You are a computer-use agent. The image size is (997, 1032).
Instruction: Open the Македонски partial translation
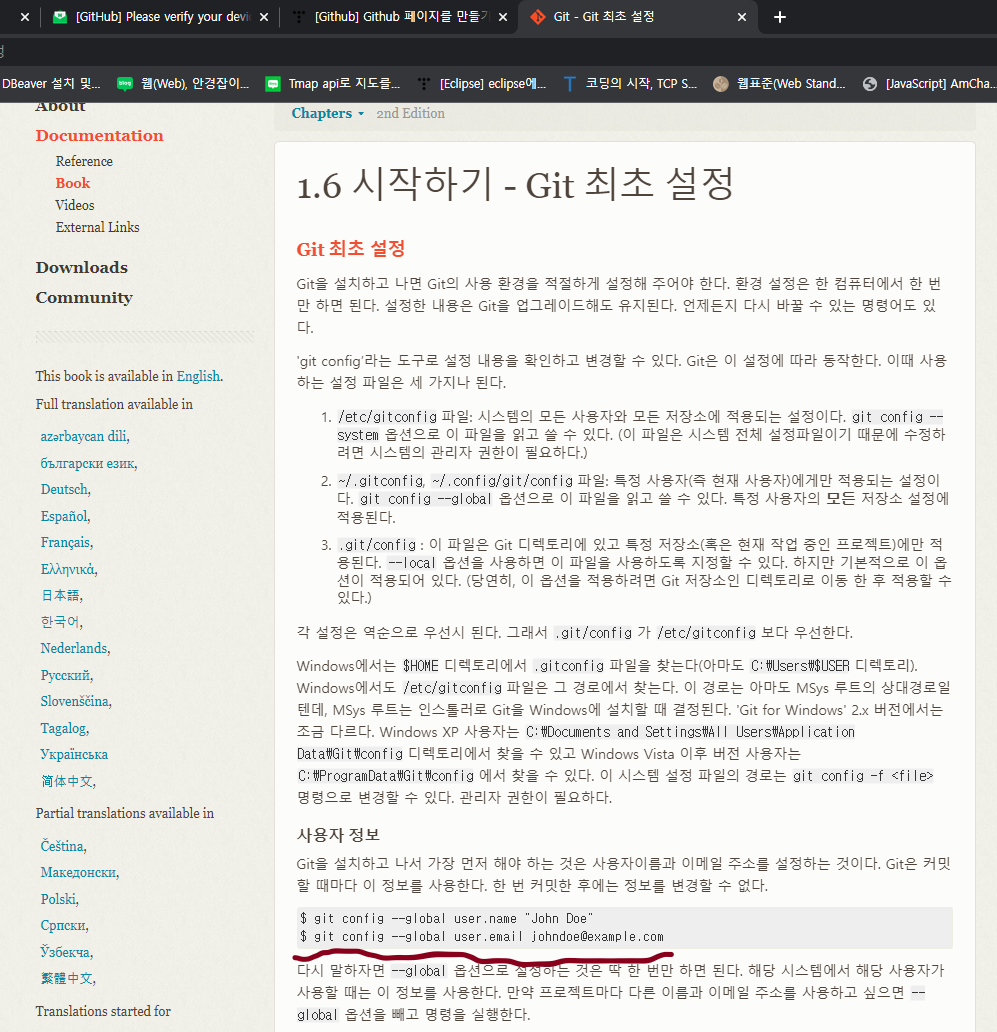79,873
